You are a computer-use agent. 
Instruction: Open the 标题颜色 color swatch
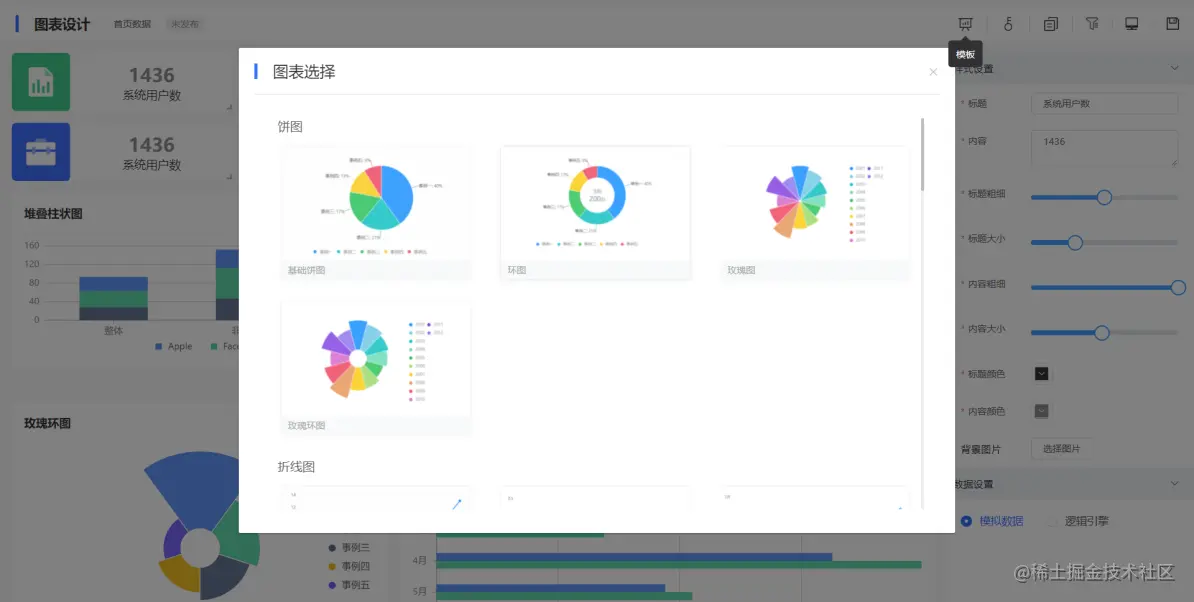pos(1042,374)
